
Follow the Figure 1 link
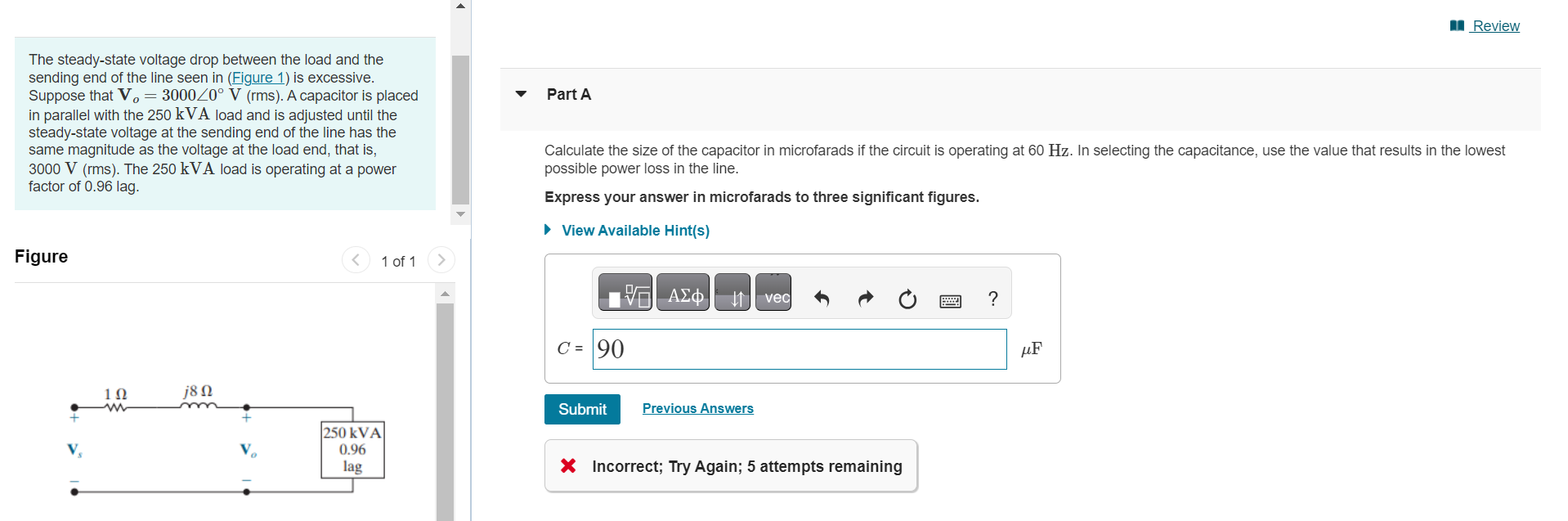click(258, 78)
